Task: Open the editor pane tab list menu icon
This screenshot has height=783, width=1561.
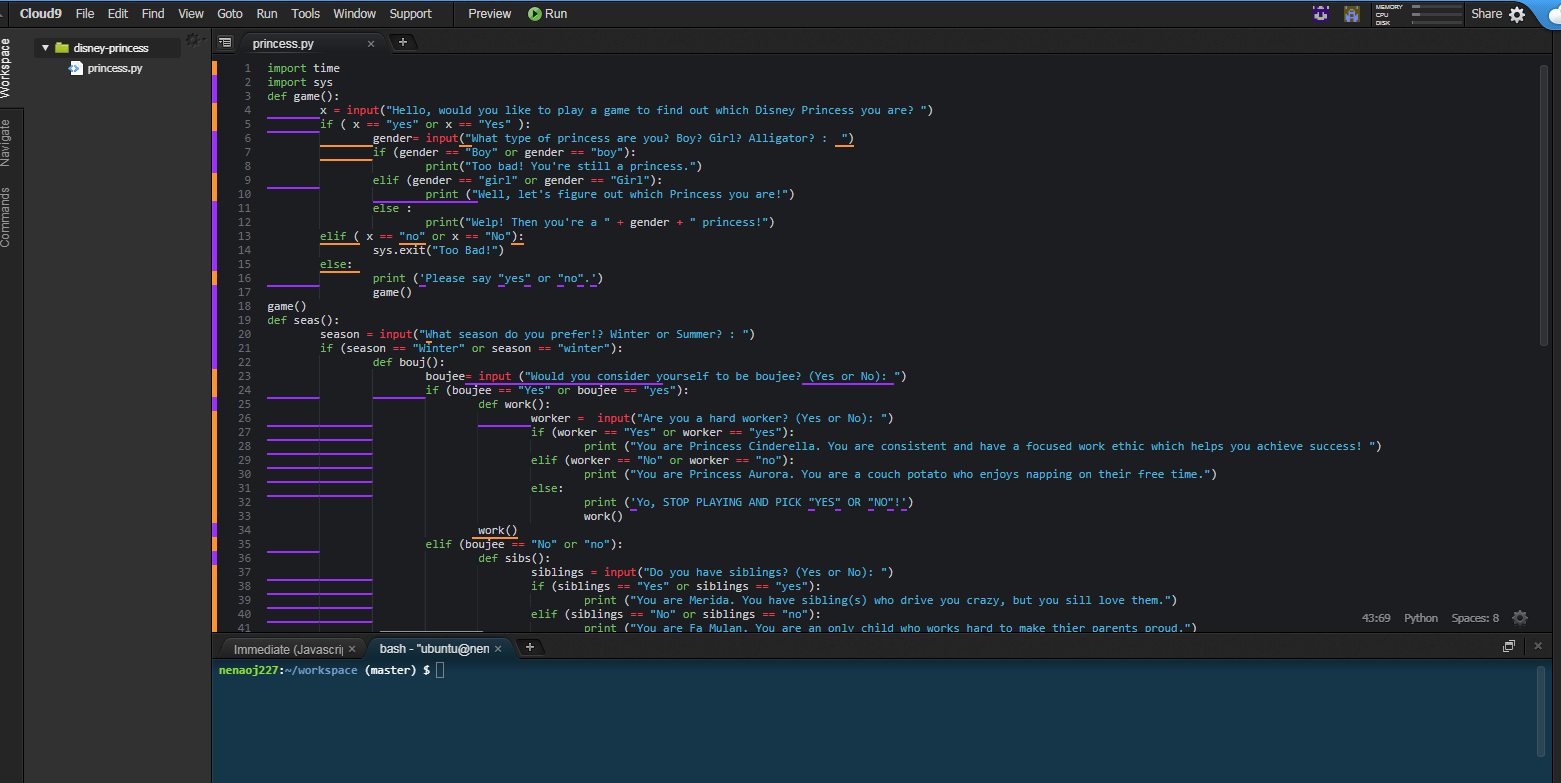Action: tap(225, 42)
